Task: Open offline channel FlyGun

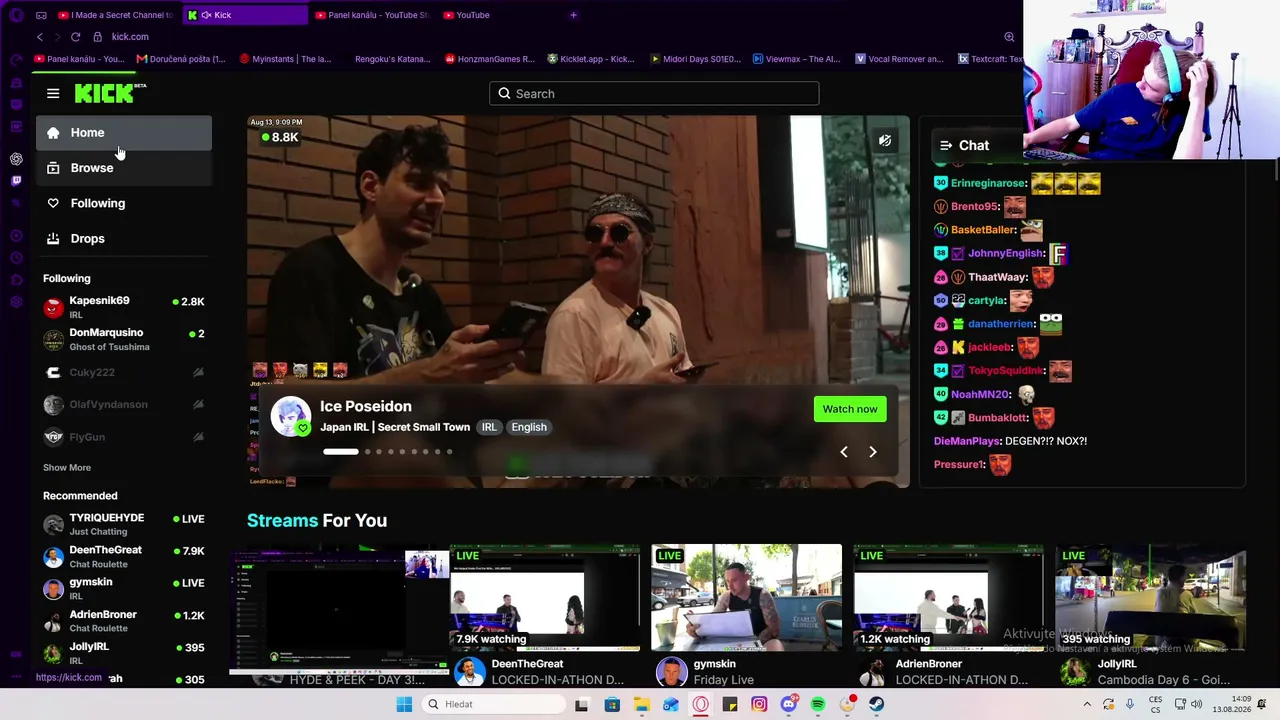Action: coord(124,437)
